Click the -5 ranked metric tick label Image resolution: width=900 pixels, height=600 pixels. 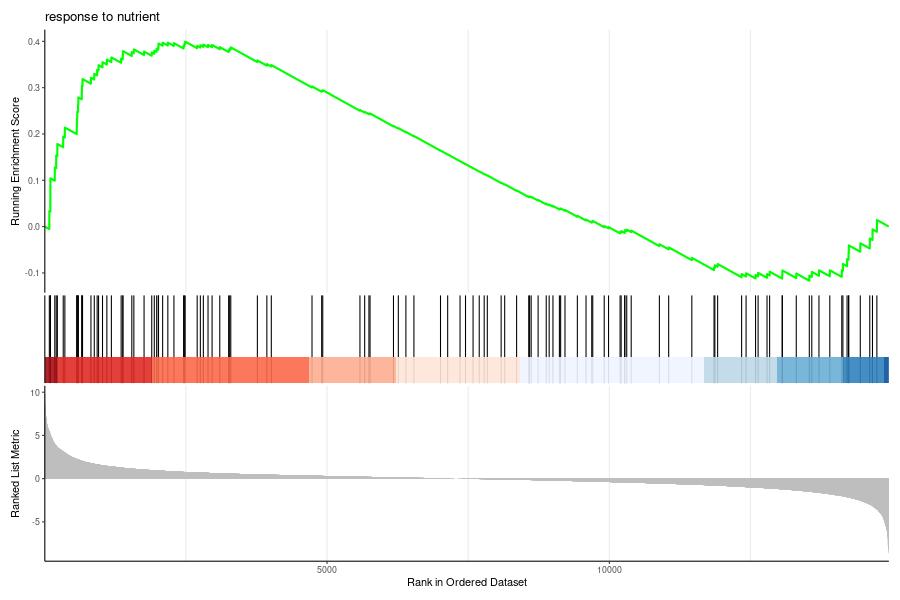[36, 521]
